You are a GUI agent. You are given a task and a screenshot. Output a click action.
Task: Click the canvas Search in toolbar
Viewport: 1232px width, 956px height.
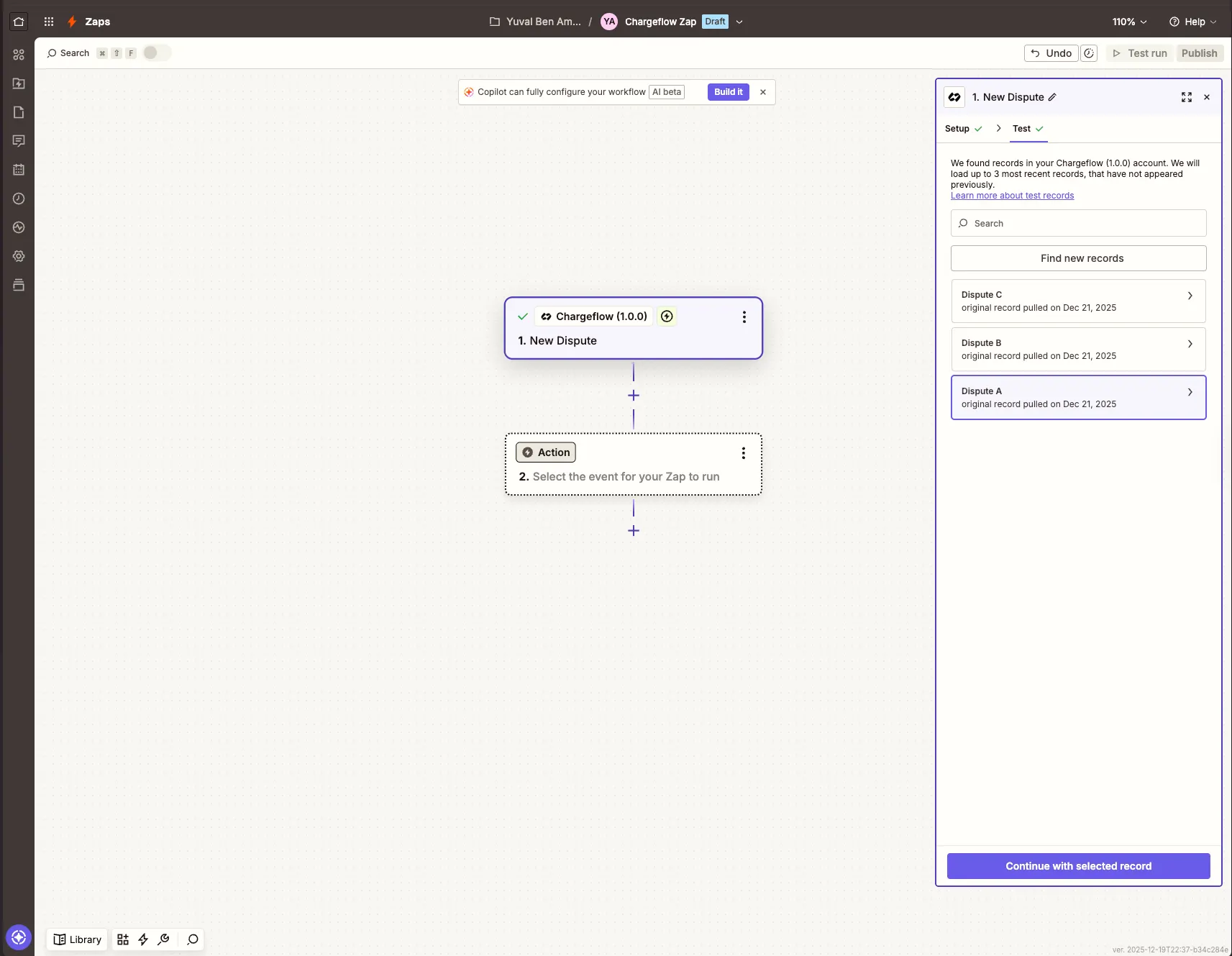pyautogui.click(x=68, y=53)
